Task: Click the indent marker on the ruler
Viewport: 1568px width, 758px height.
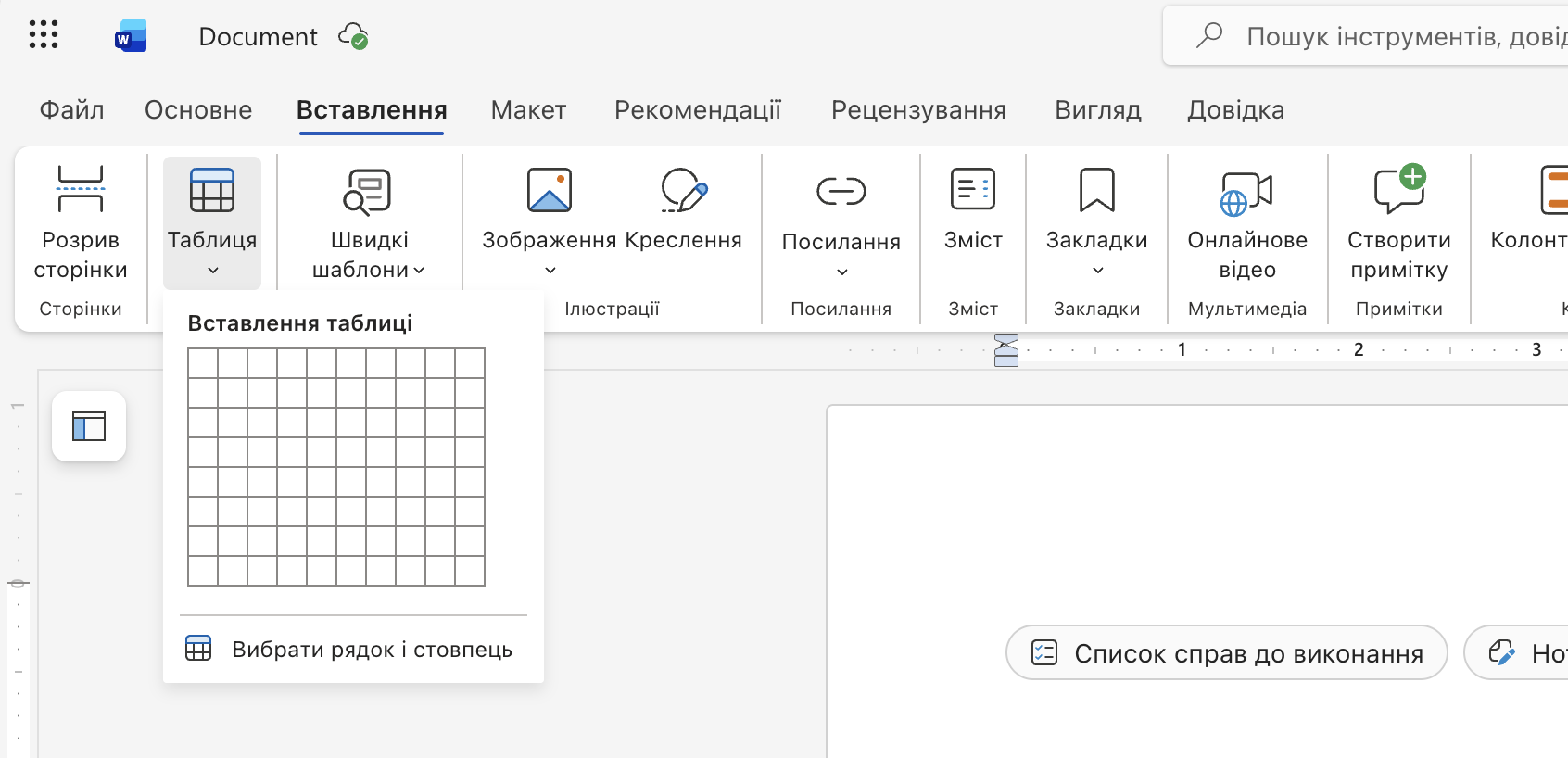Action: 1005,350
